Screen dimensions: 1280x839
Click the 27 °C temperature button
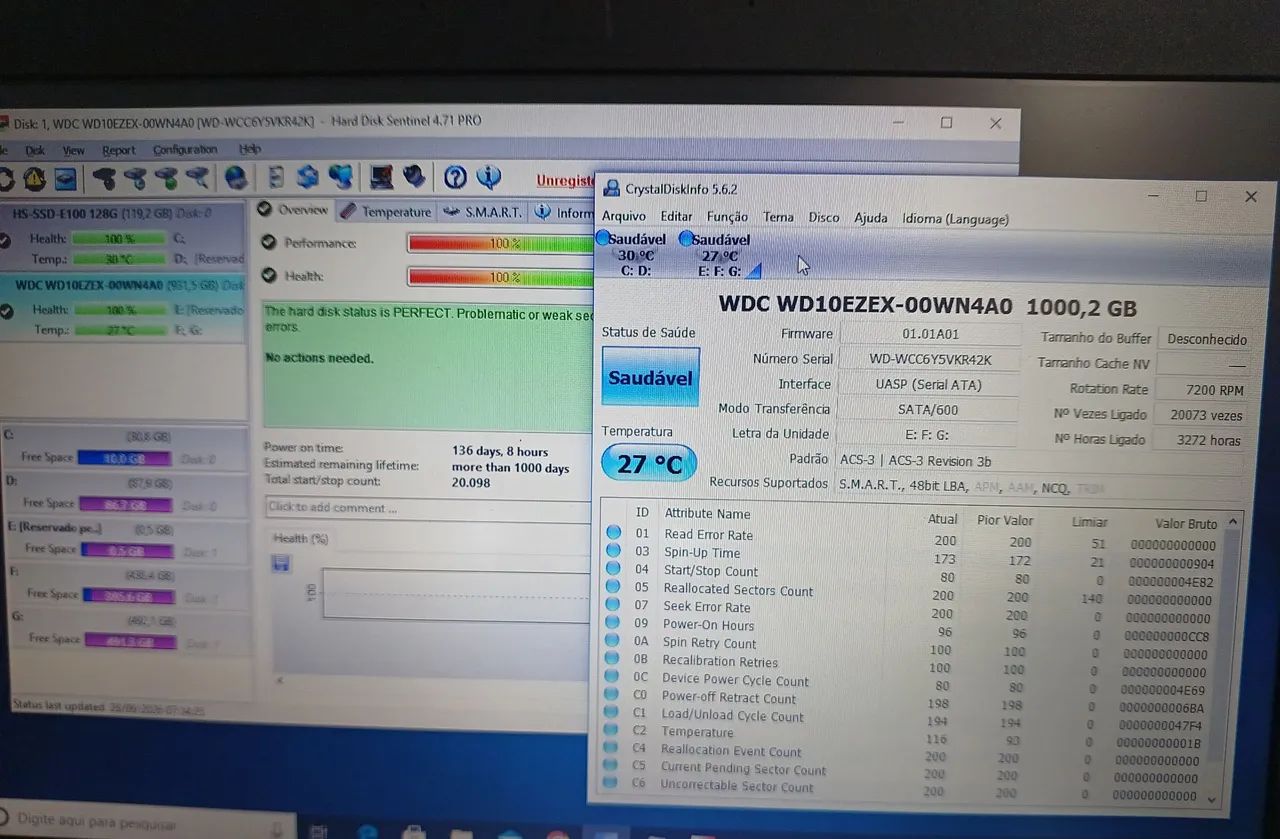click(649, 463)
